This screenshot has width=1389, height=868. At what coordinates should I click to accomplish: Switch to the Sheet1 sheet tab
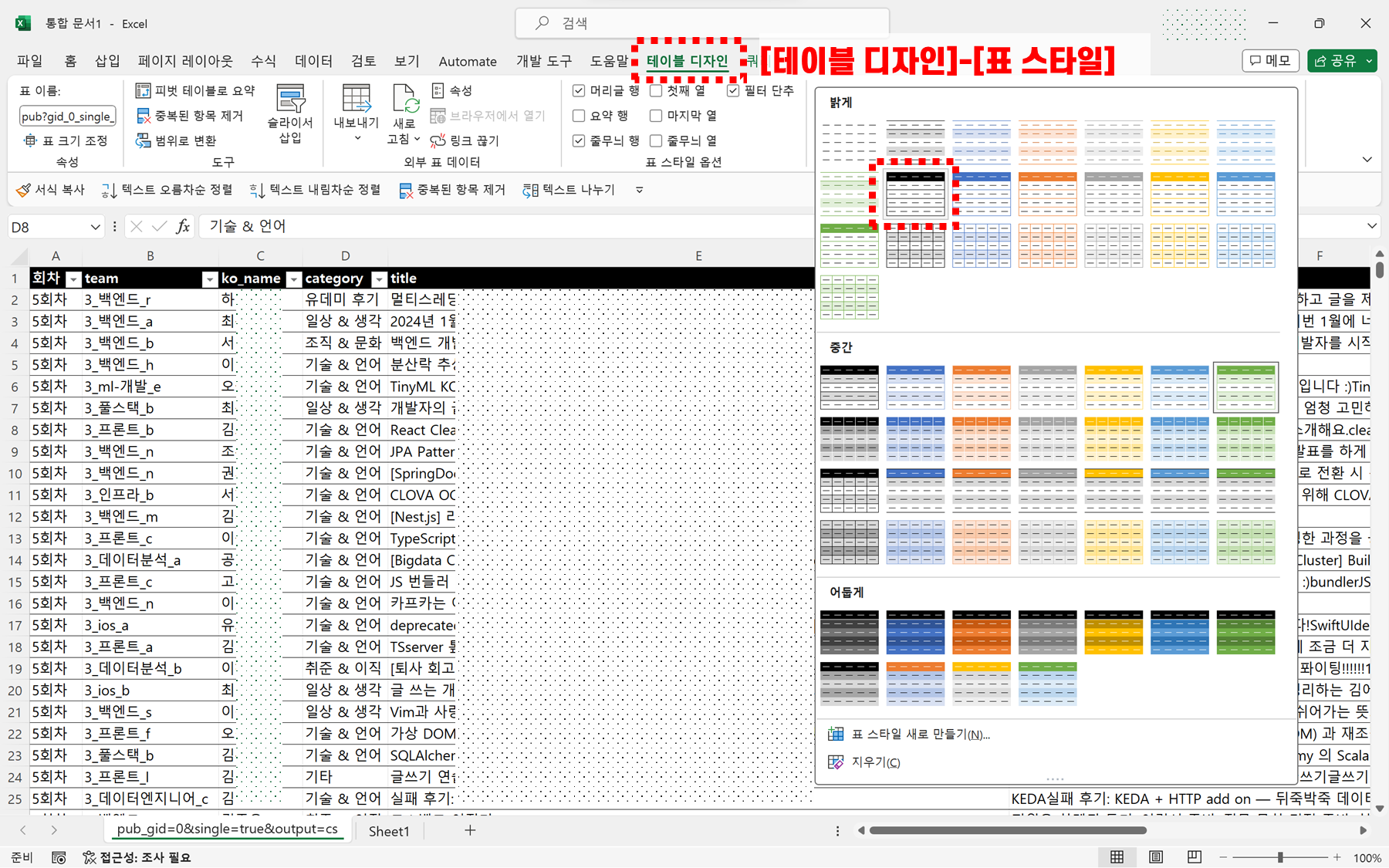tap(389, 831)
